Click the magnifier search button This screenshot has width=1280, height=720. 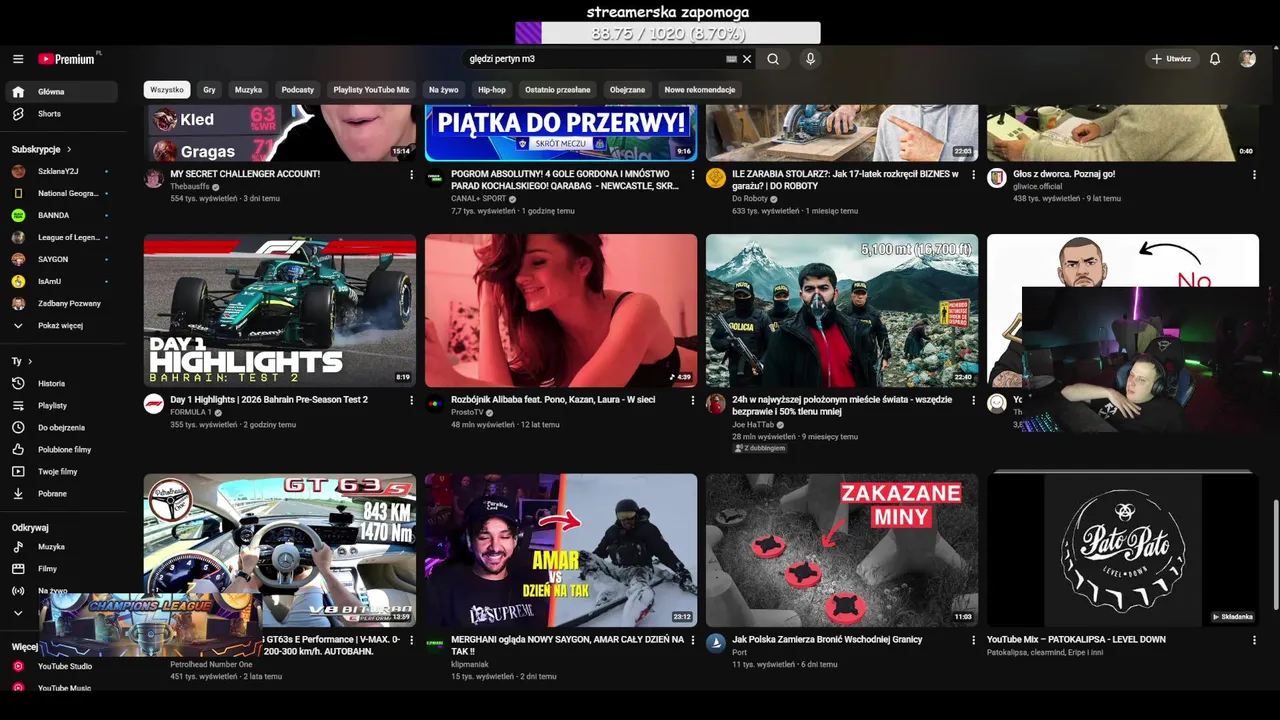pyautogui.click(x=773, y=59)
